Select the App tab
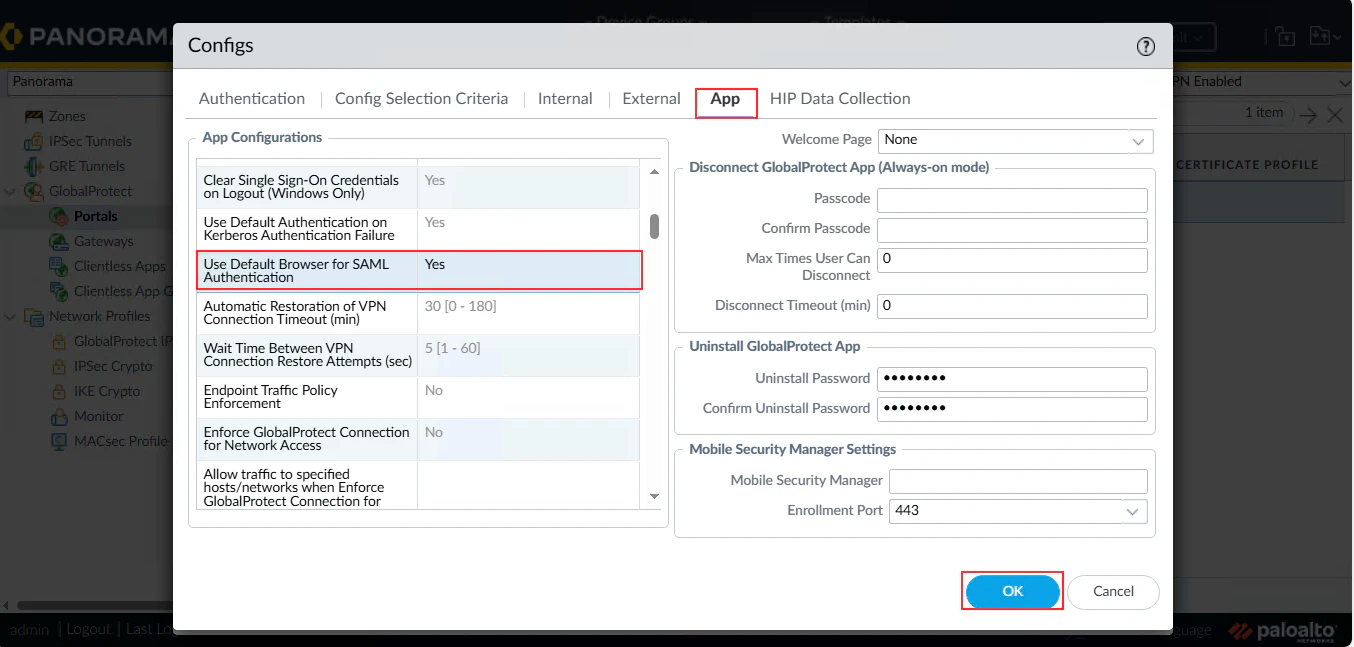Image resolution: width=1354 pixels, height=647 pixels. click(725, 99)
